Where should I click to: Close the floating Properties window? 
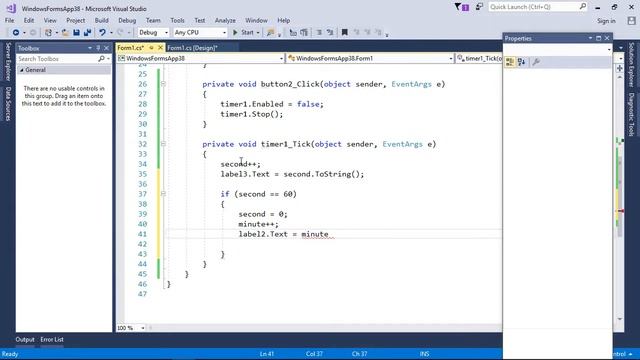coord(607,38)
